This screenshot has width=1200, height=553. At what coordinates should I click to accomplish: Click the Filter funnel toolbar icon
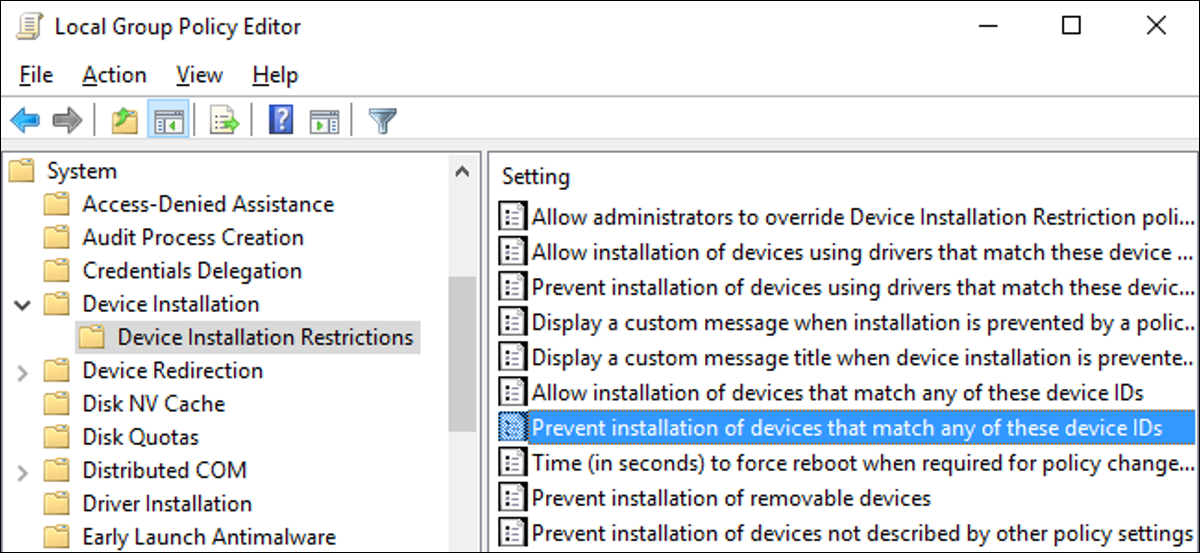382,122
